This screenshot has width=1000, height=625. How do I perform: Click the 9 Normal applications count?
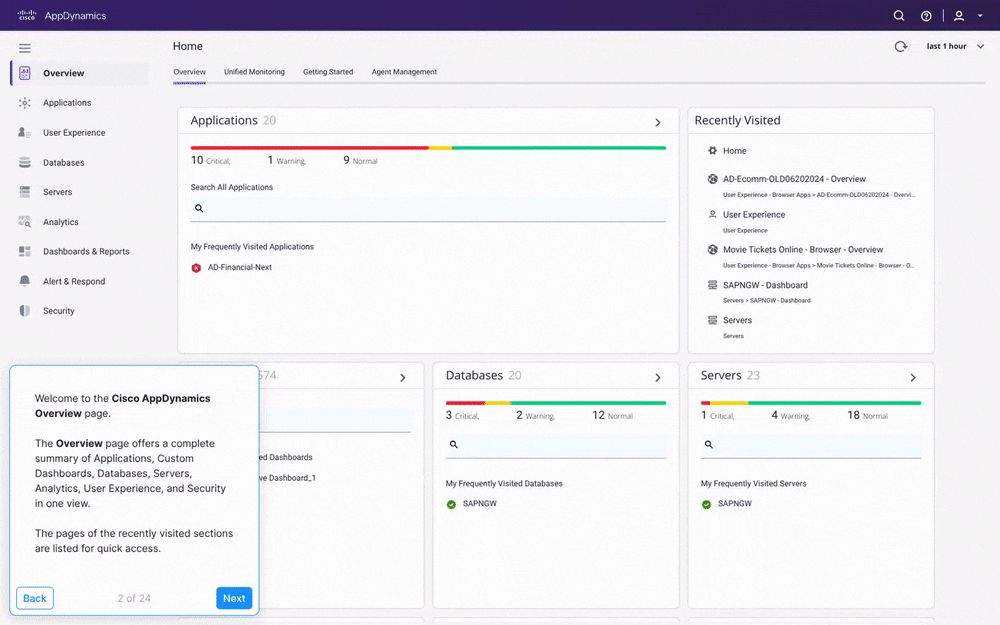coord(360,160)
